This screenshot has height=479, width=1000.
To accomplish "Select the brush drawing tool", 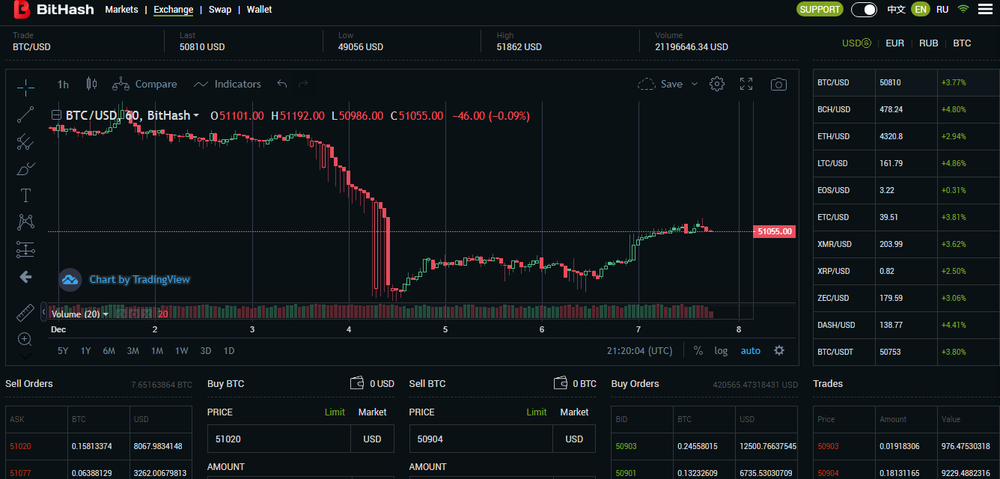I will coord(26,169).
